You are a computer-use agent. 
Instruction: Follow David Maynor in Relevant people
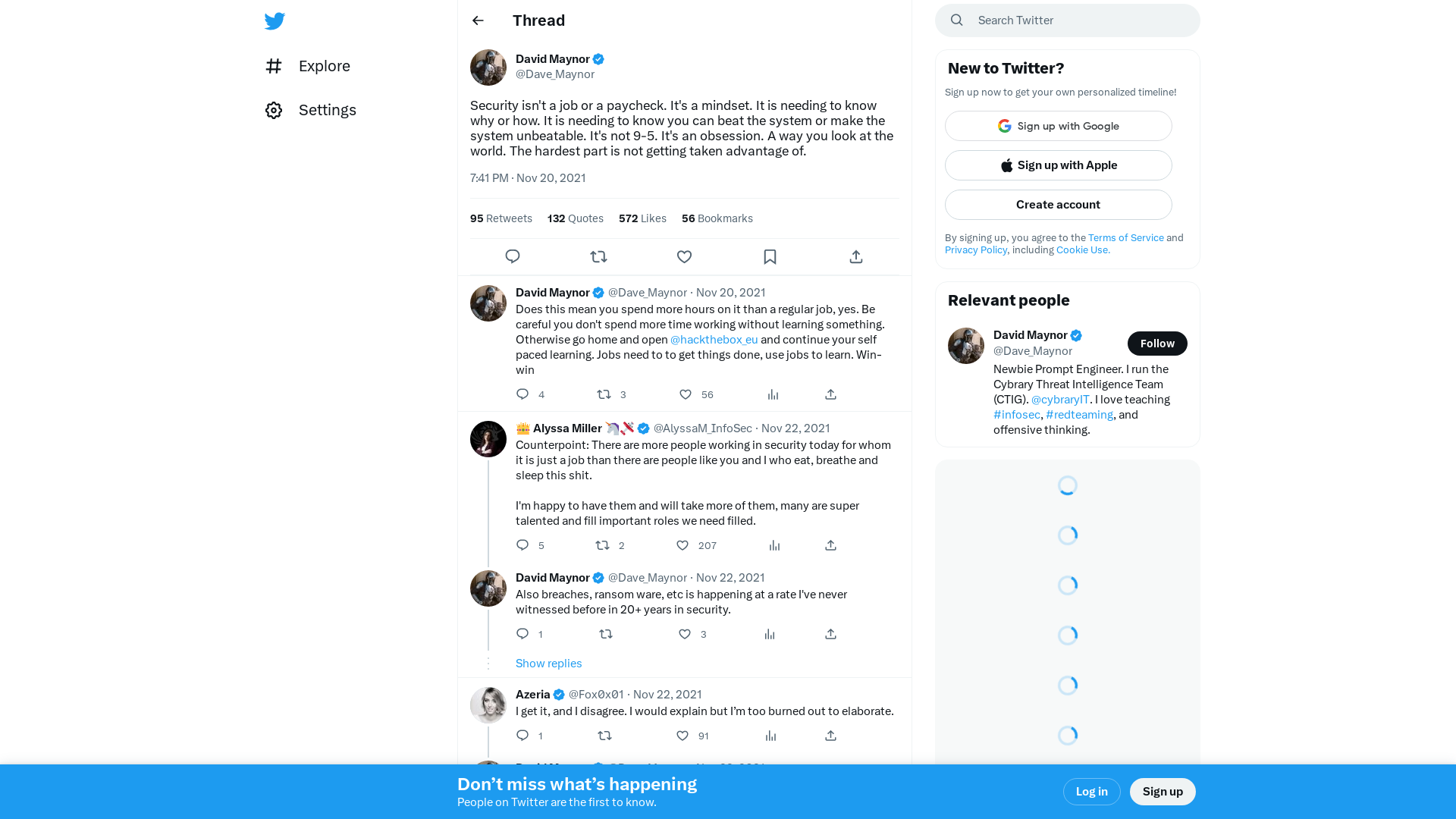click(x=1157, y=344)
